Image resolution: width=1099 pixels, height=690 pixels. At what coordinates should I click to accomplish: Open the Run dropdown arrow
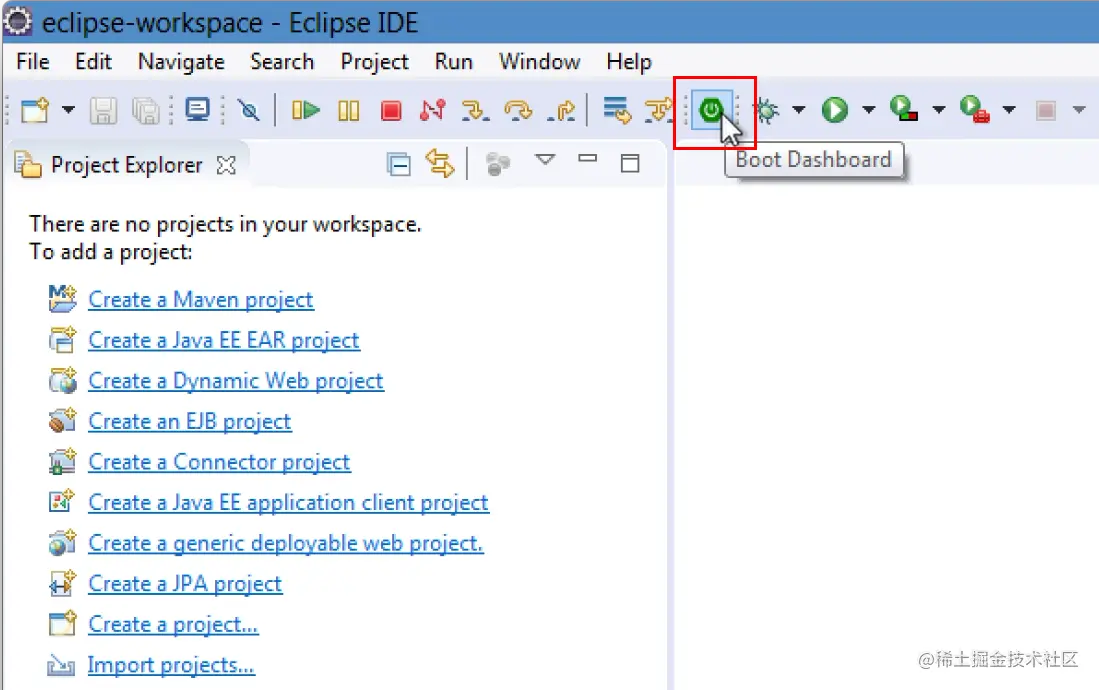pos(868,109)
